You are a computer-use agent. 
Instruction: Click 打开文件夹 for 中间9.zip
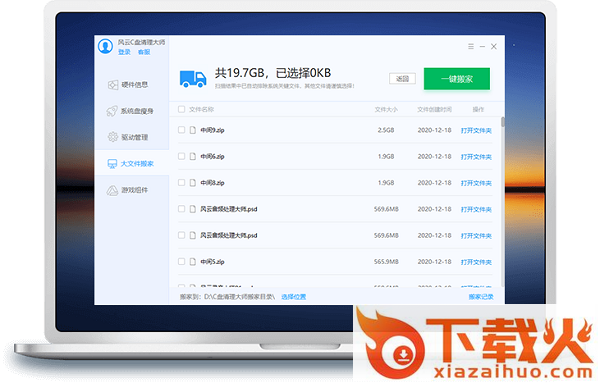[476, 130]
